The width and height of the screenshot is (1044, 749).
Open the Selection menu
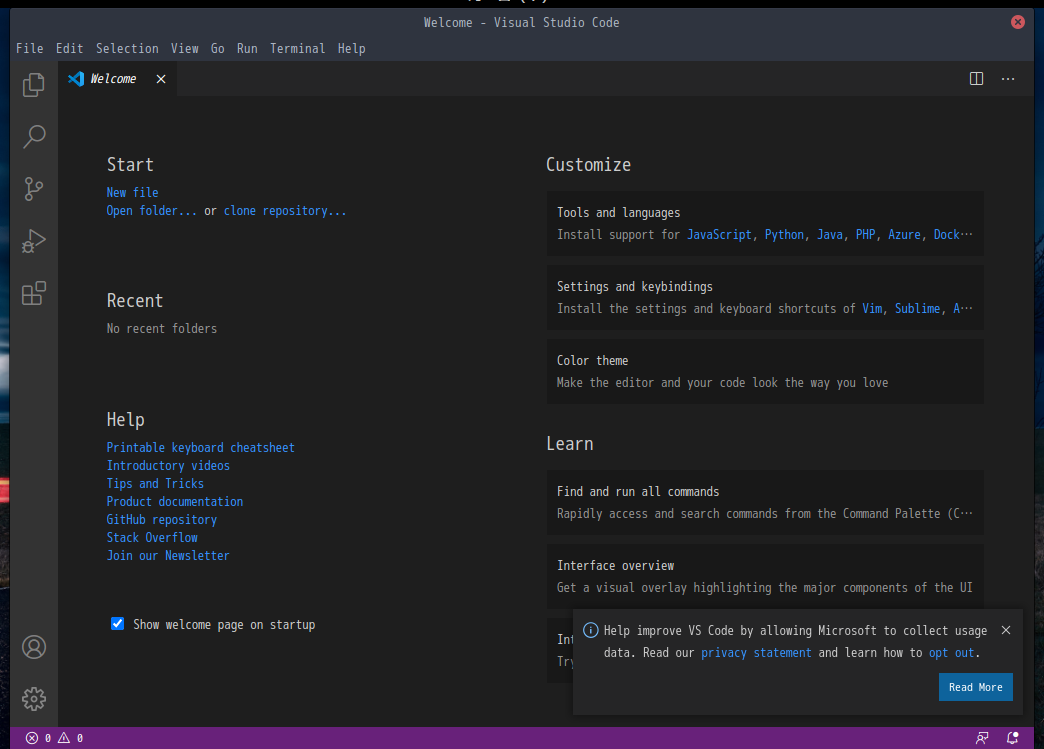click(x=127, y=49)
